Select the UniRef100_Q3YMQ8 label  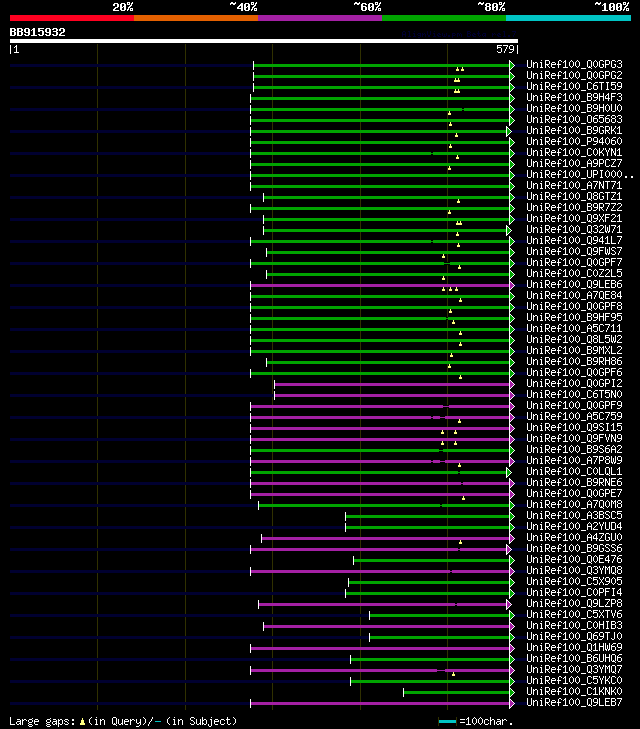tap(574, 570)
